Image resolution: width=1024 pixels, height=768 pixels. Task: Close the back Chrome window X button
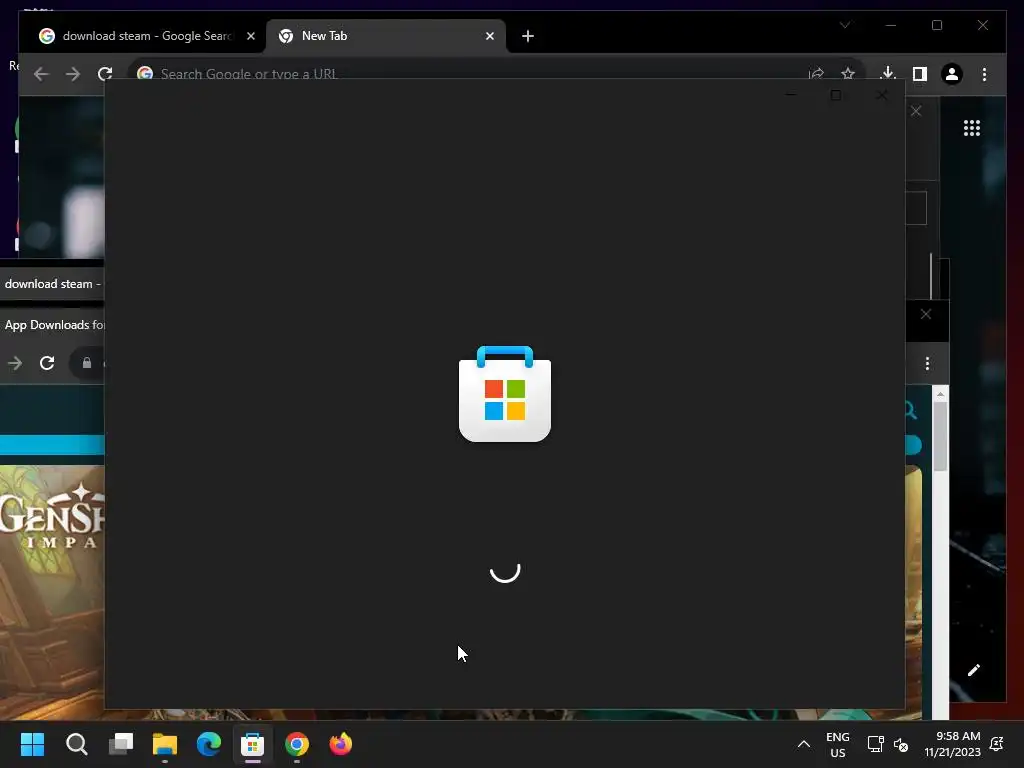pyautogui.click(x=926, y=314)
